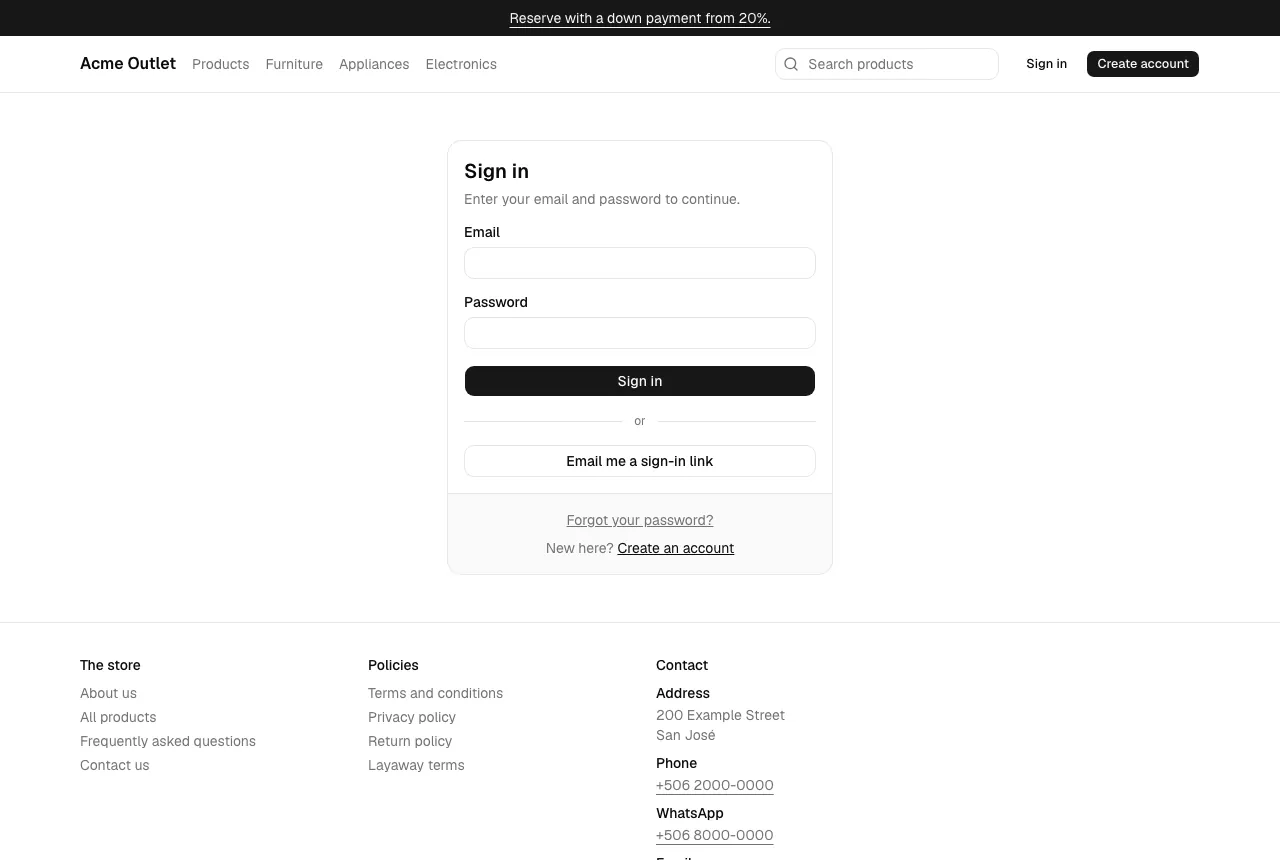The width and height of the screenshot is (1280, 860).
Task: Focus the Search products field
Action: pyautogui.click(x=887, y=64)
